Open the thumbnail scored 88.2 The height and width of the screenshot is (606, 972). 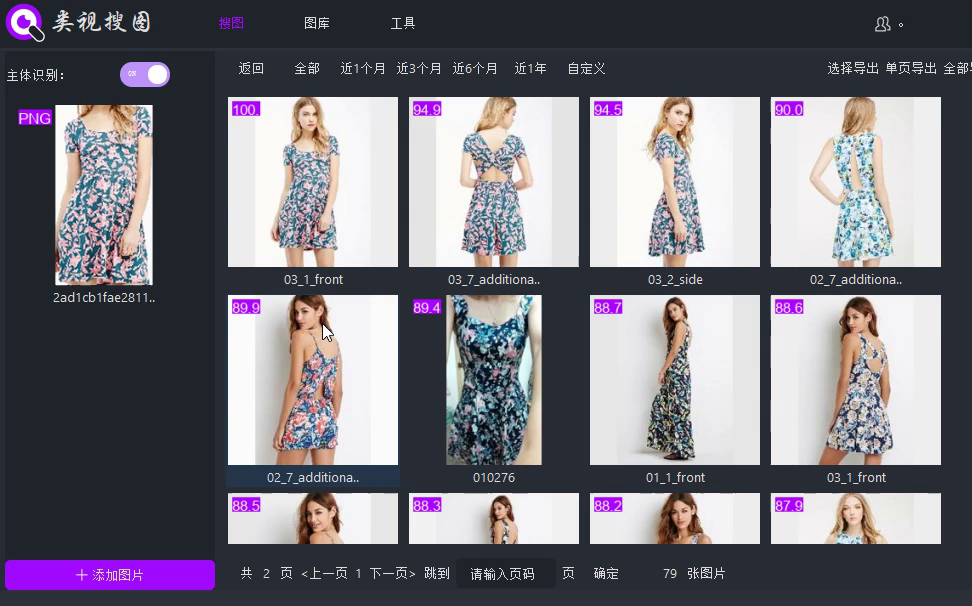pos(675,519)
